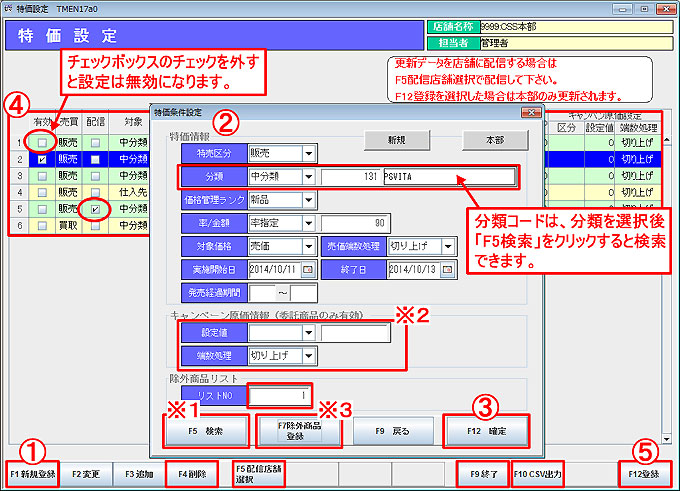680x491 pixels.
Task: Click the 有効 column header
Action: (42, 122)
